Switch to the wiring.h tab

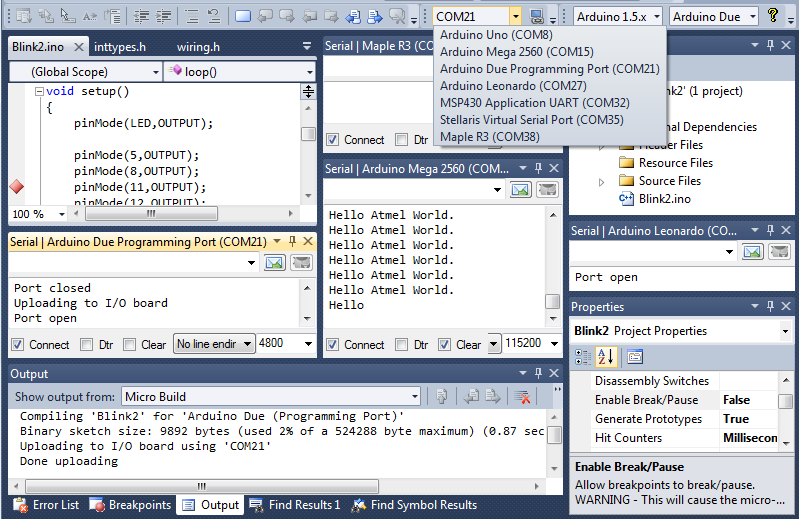click(198, 47)
